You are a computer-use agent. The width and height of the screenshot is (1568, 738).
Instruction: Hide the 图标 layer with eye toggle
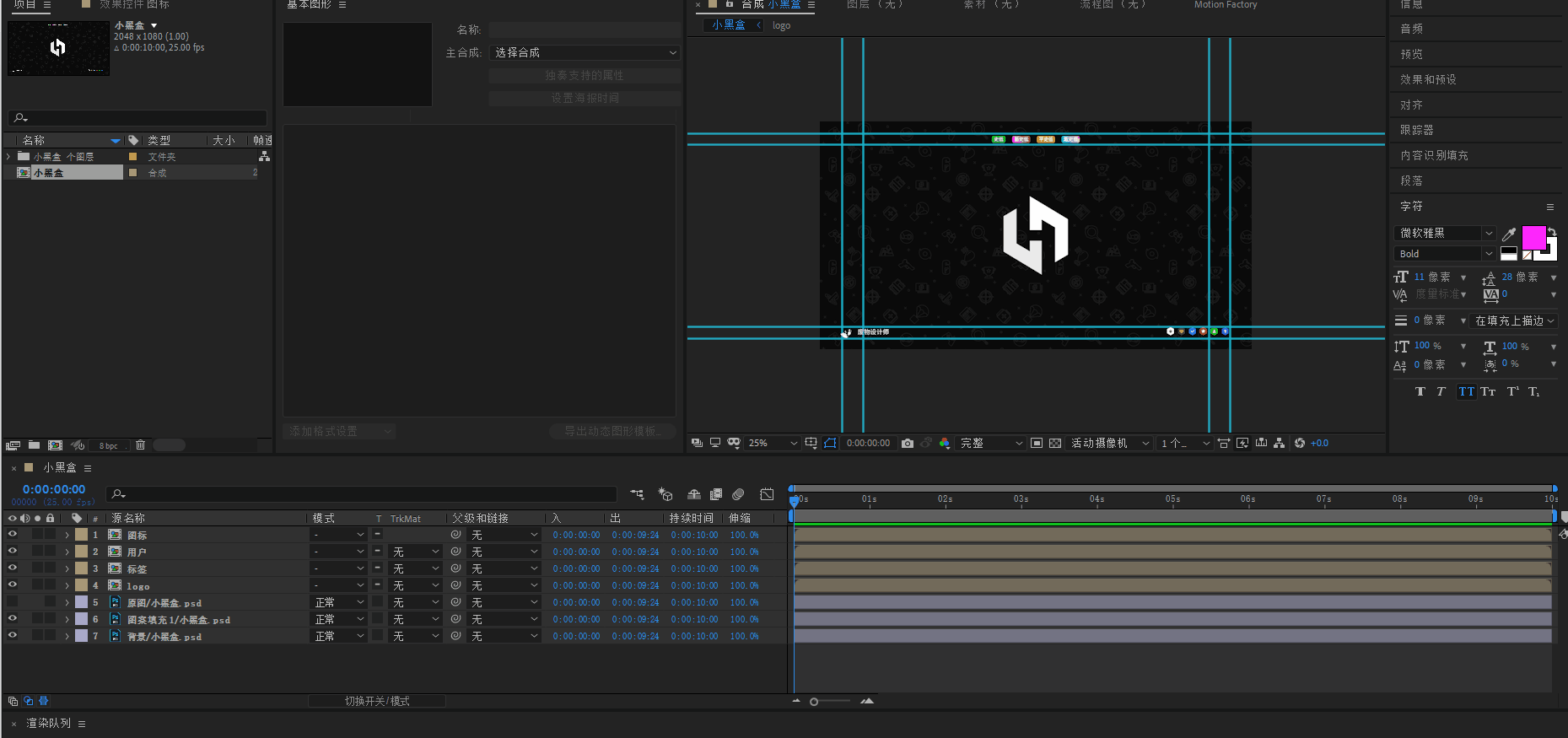[12, 534]
